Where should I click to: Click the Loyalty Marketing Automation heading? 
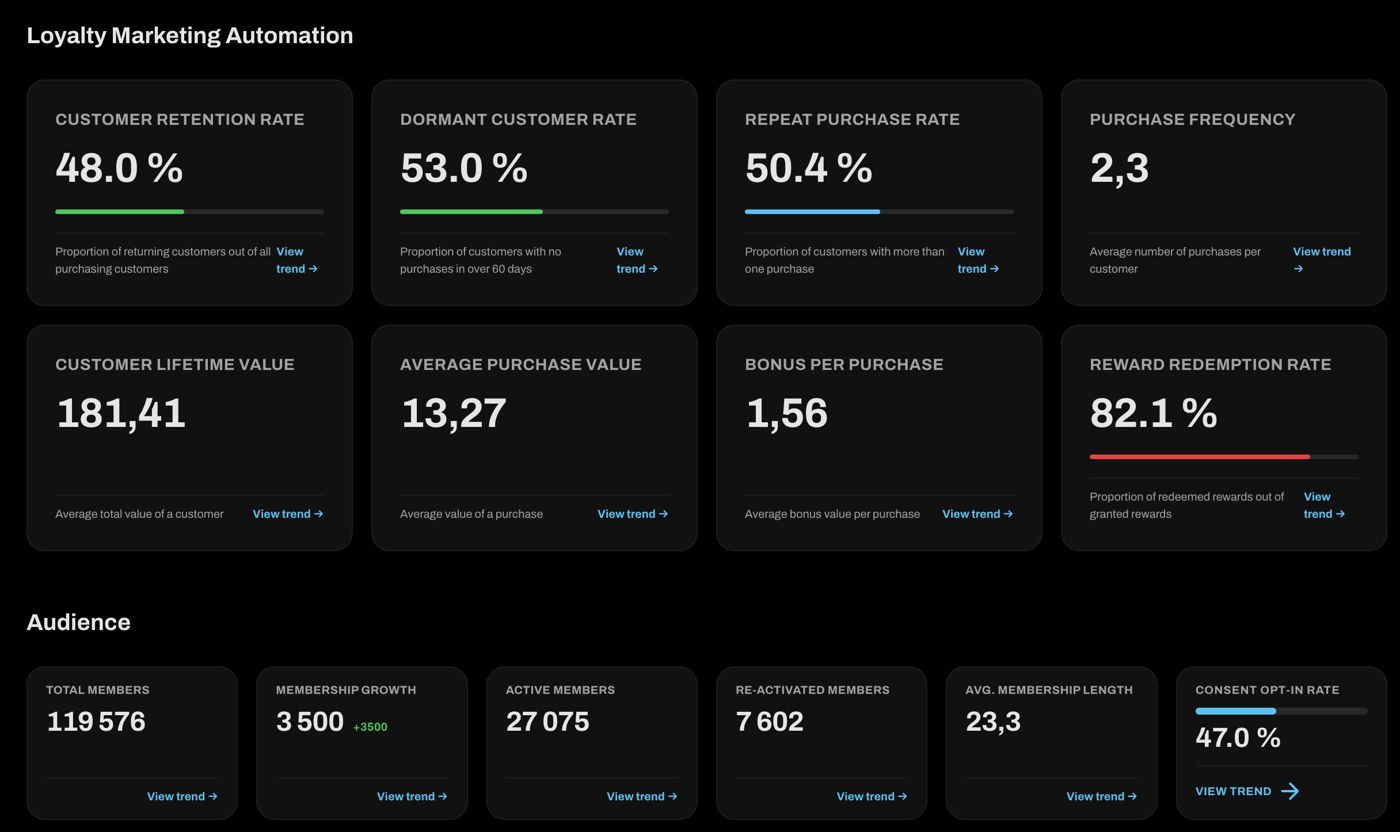coord(190,35)
